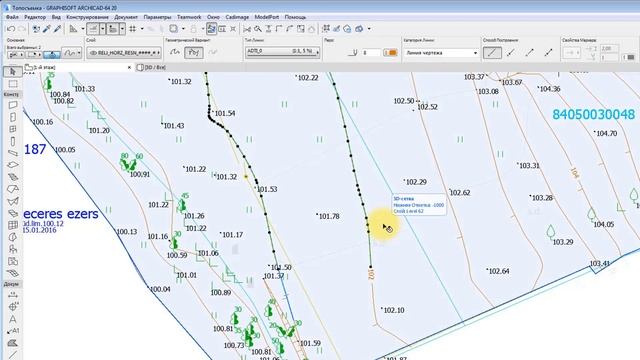Choose the Morph tool in the toolbox
Image resolution: width=640 pixels, height=360 pixels.
tap(13, 237)
